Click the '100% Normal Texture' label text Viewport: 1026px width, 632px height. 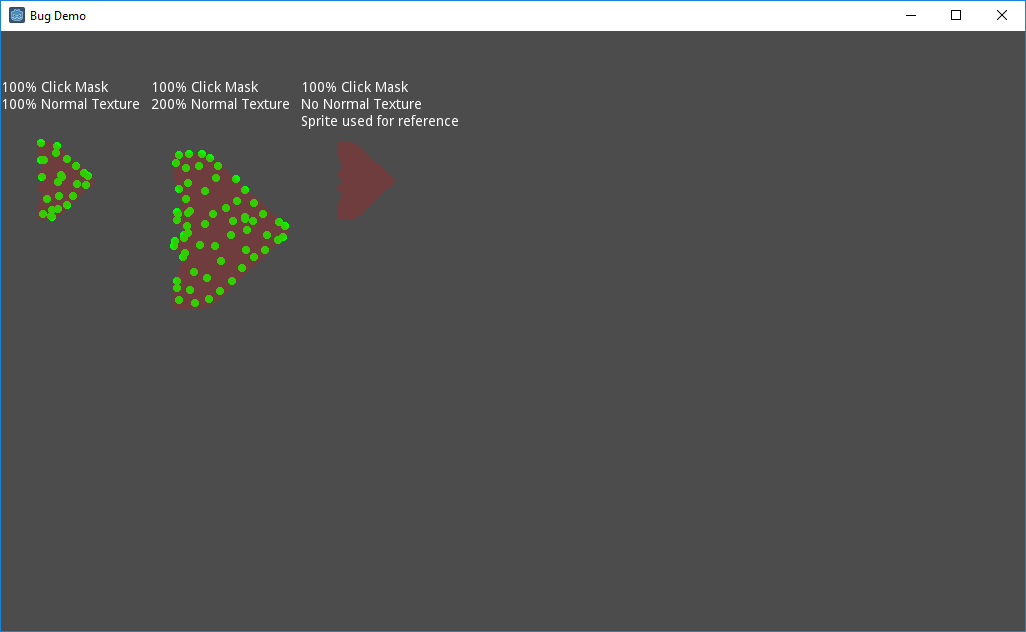point(70,103)
